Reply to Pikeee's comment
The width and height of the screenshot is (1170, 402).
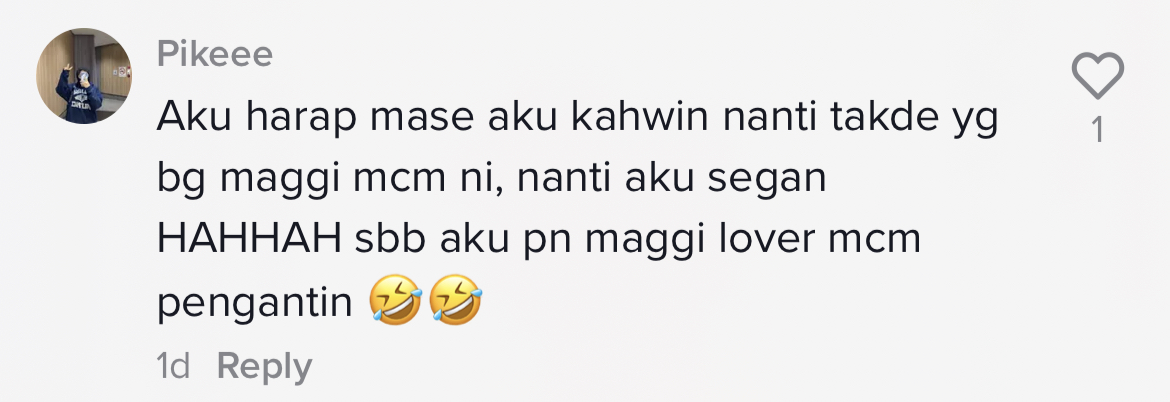264,367
